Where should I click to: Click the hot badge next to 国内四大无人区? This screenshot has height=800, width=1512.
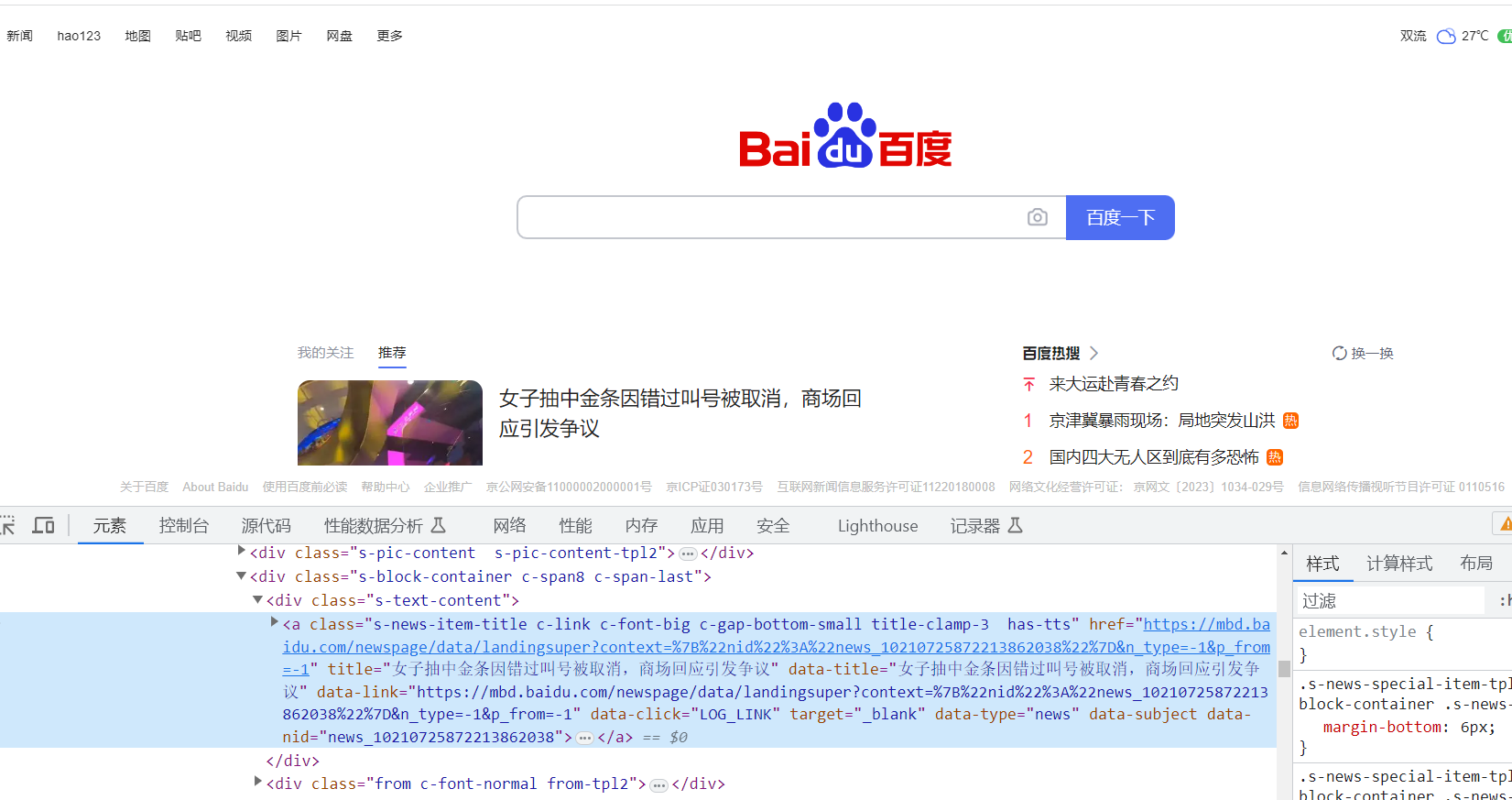point(1275,457)
